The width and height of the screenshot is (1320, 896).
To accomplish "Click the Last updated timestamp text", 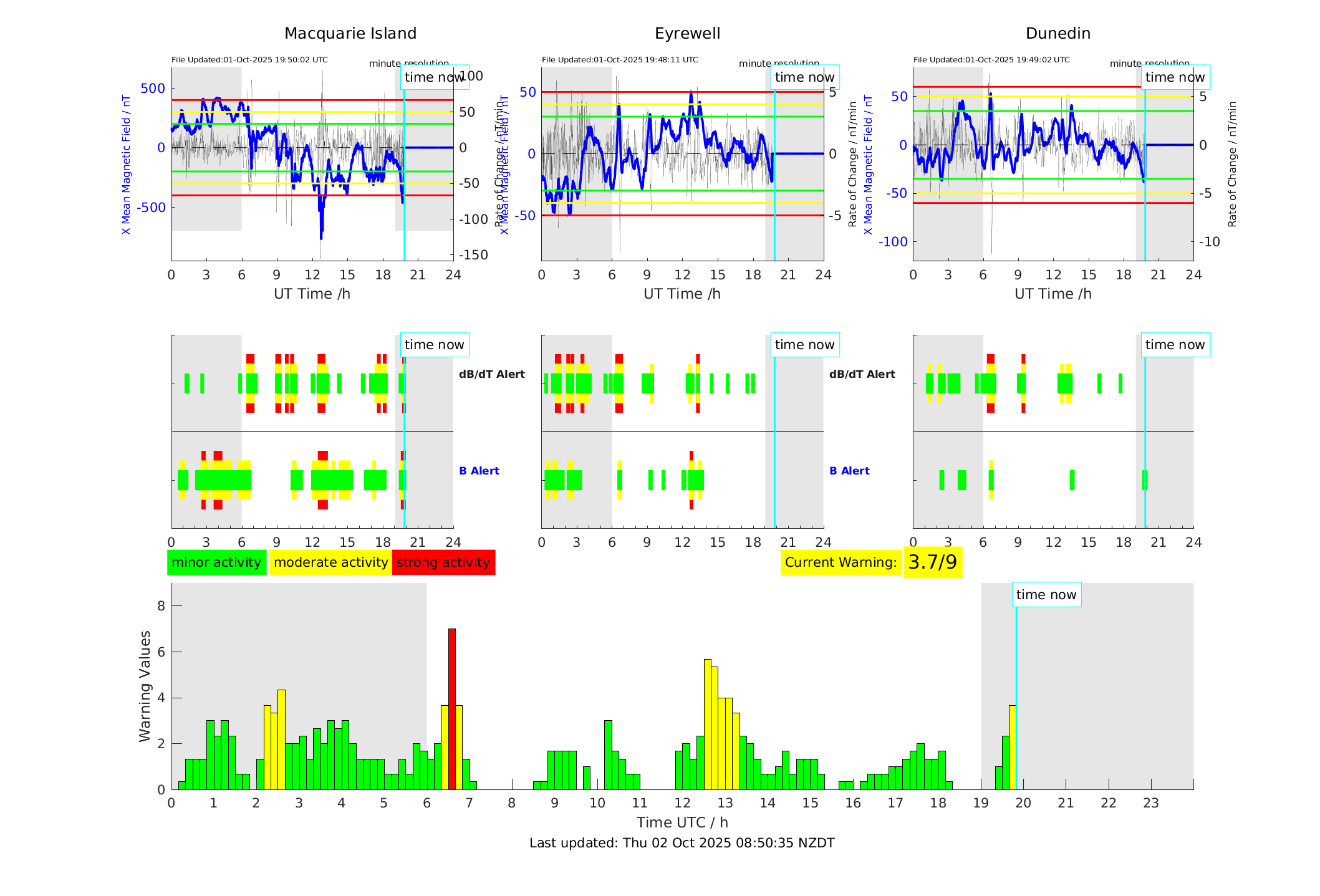I will tap(682, 843).
